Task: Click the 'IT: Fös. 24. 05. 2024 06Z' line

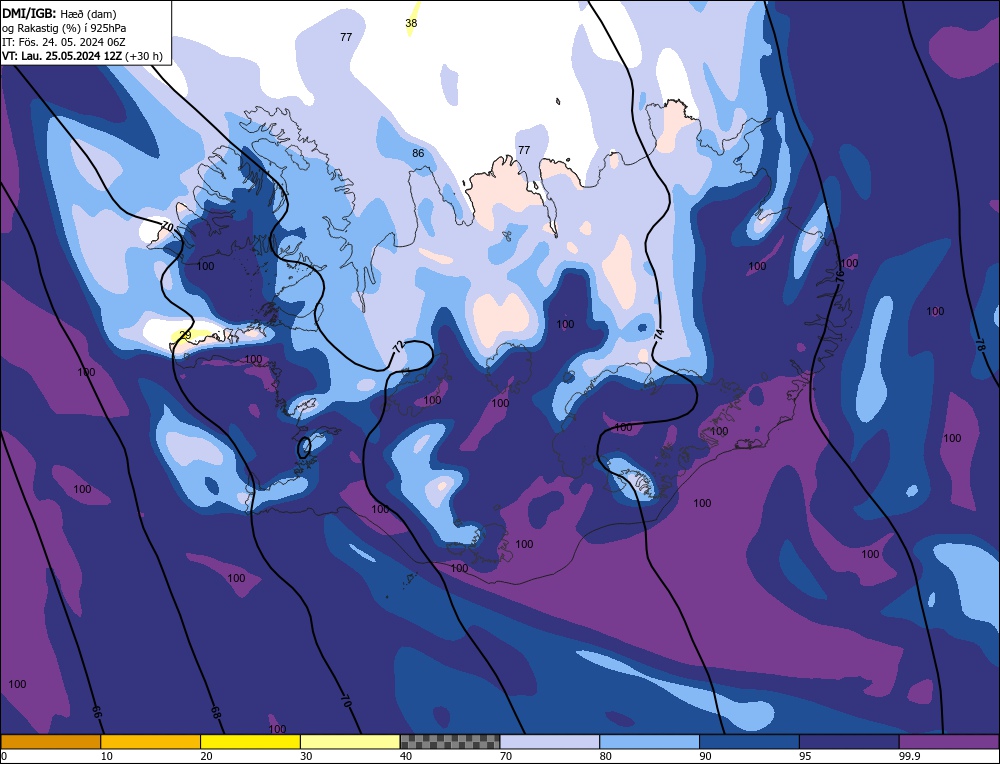Action: [x=64, y=42]
